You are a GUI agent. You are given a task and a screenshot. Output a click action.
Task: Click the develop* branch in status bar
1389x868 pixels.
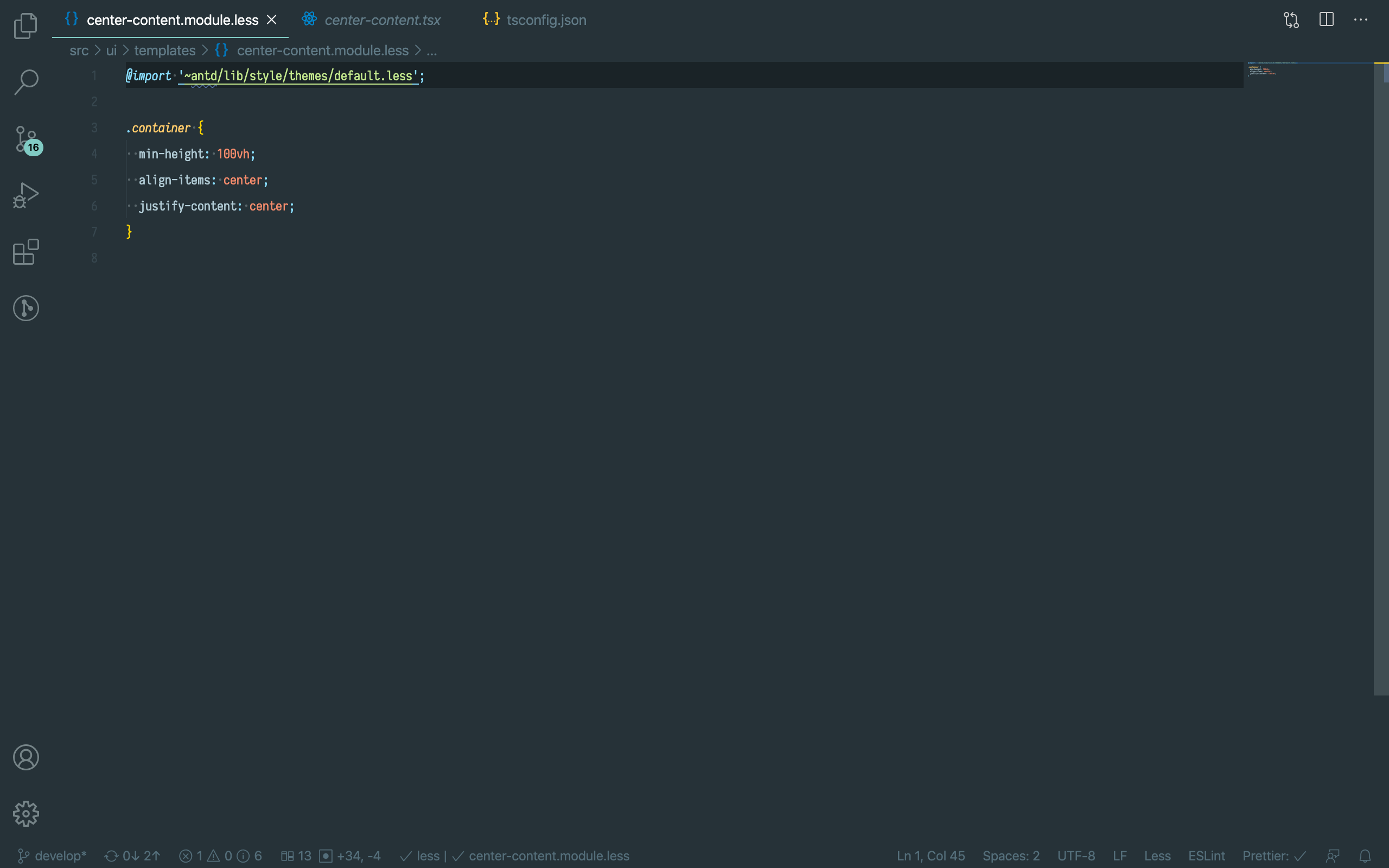coord(53,856)
